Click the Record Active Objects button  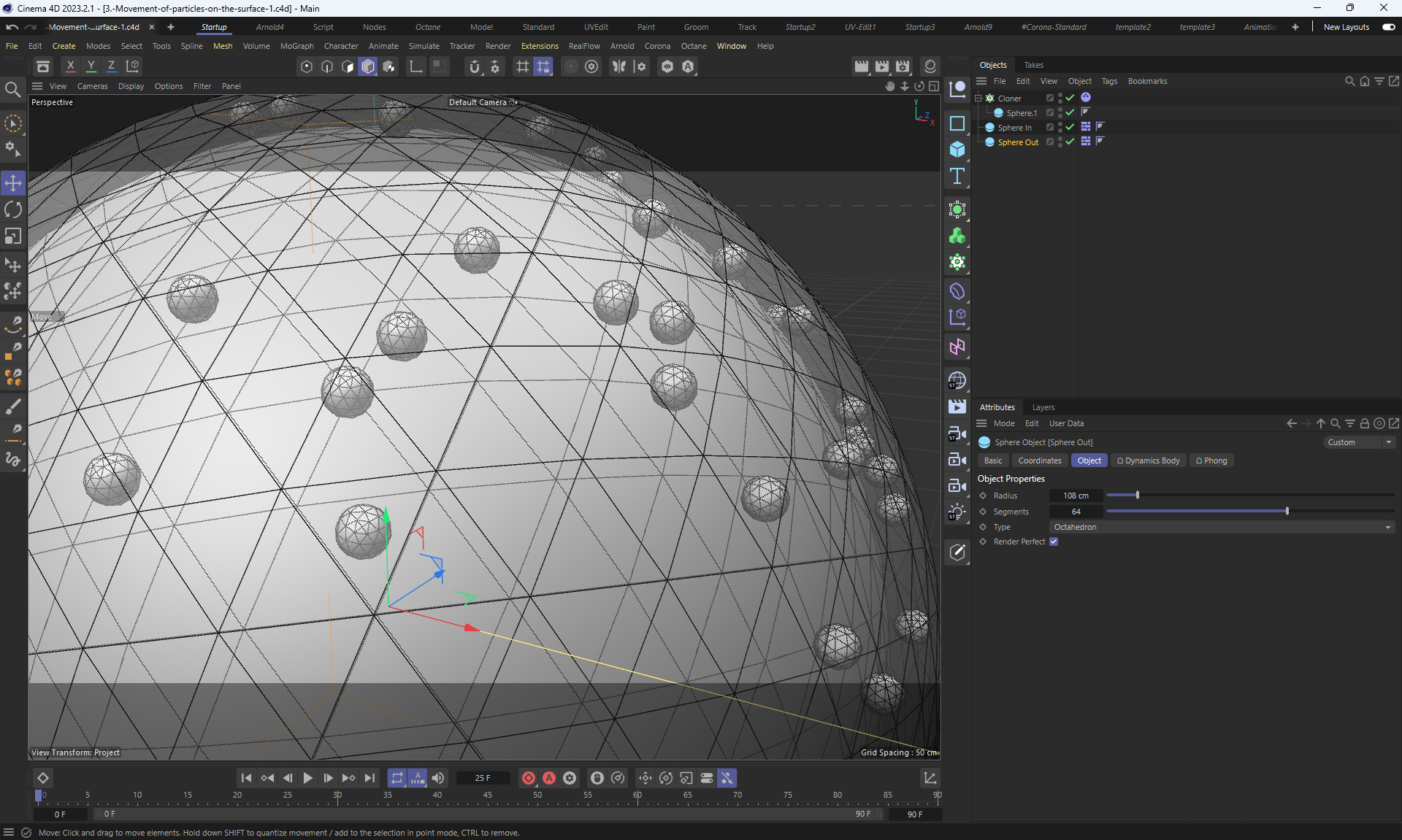pyautogui.click(x=529, y=778)
